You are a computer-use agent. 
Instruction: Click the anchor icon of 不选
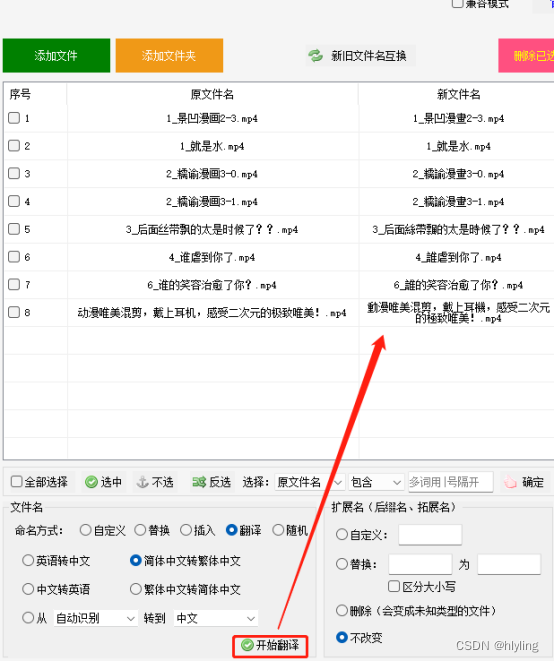pos(143,482)
